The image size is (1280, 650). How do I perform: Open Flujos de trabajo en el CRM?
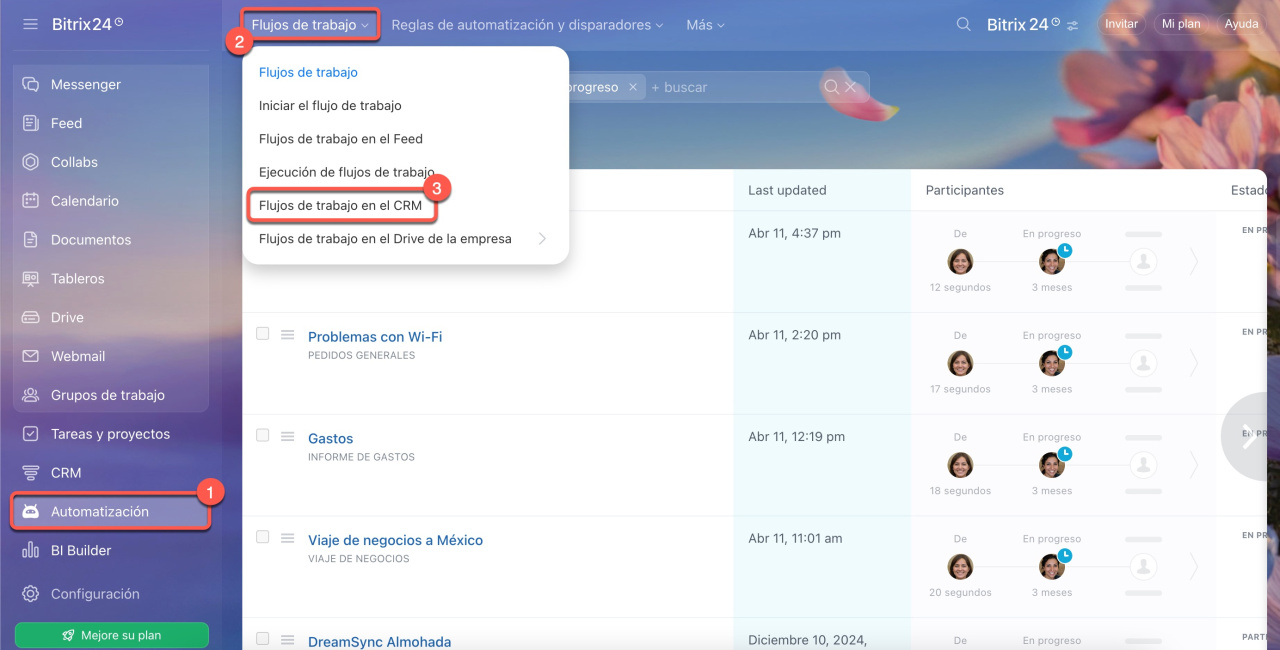point(340,205)
